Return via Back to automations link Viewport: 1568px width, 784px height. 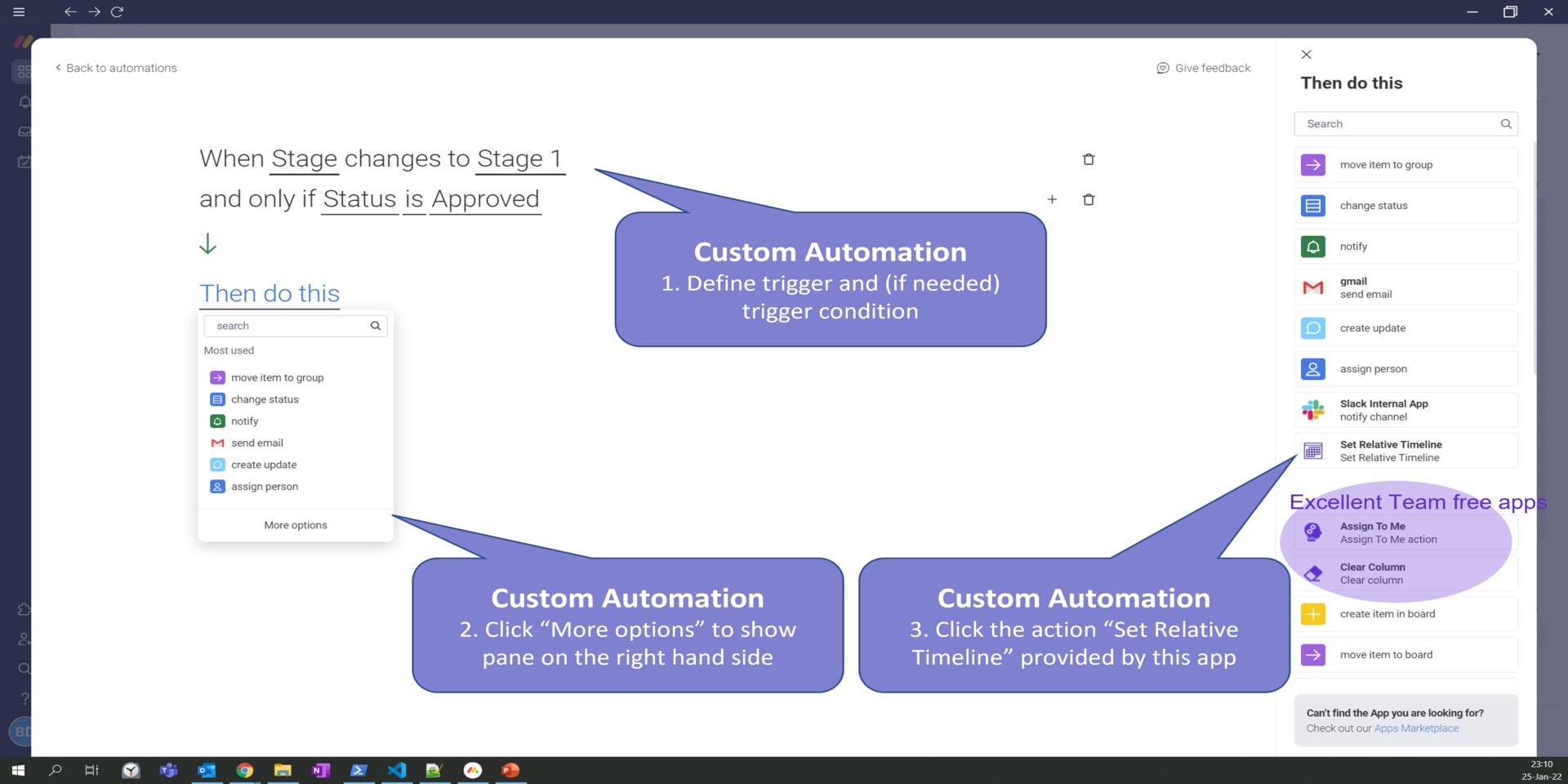pos(116,68)
